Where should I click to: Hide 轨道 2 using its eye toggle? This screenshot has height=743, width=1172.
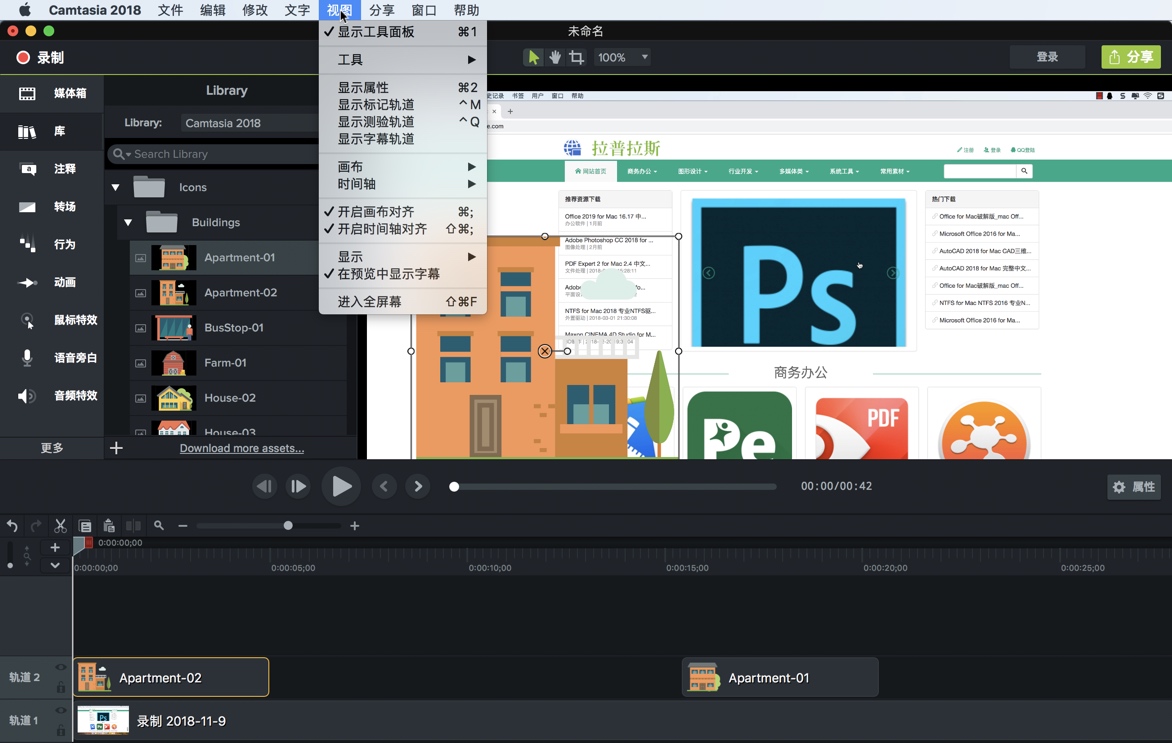(x=59, y=668)
